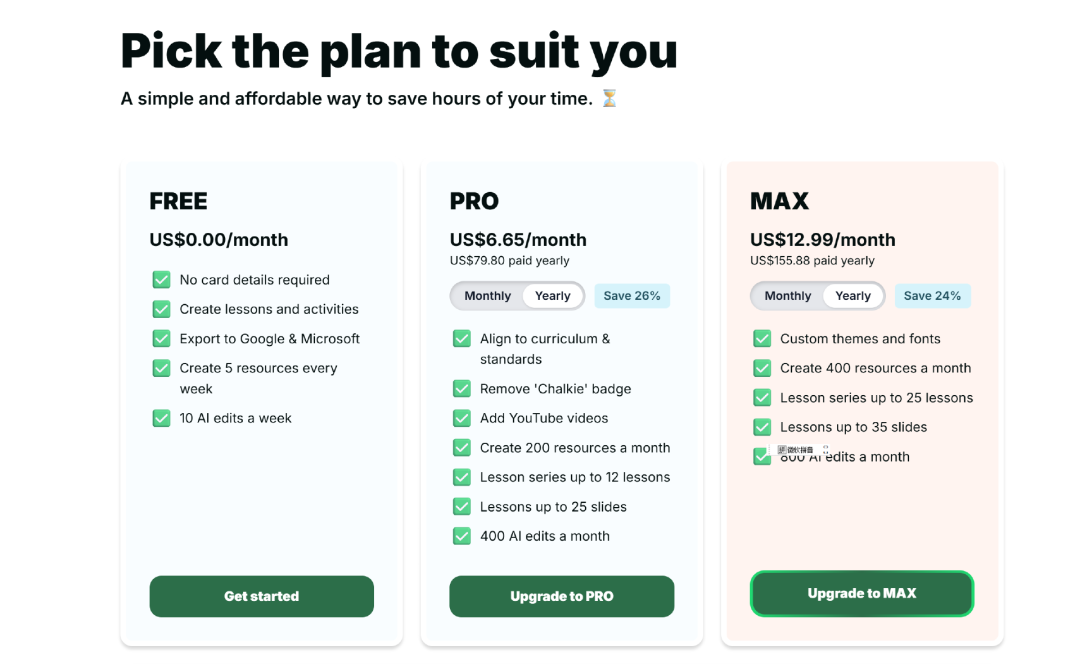Screen dimensions: 1080x664
Task: Select Yearly billing on PRO plan
Action: [552, 296]
